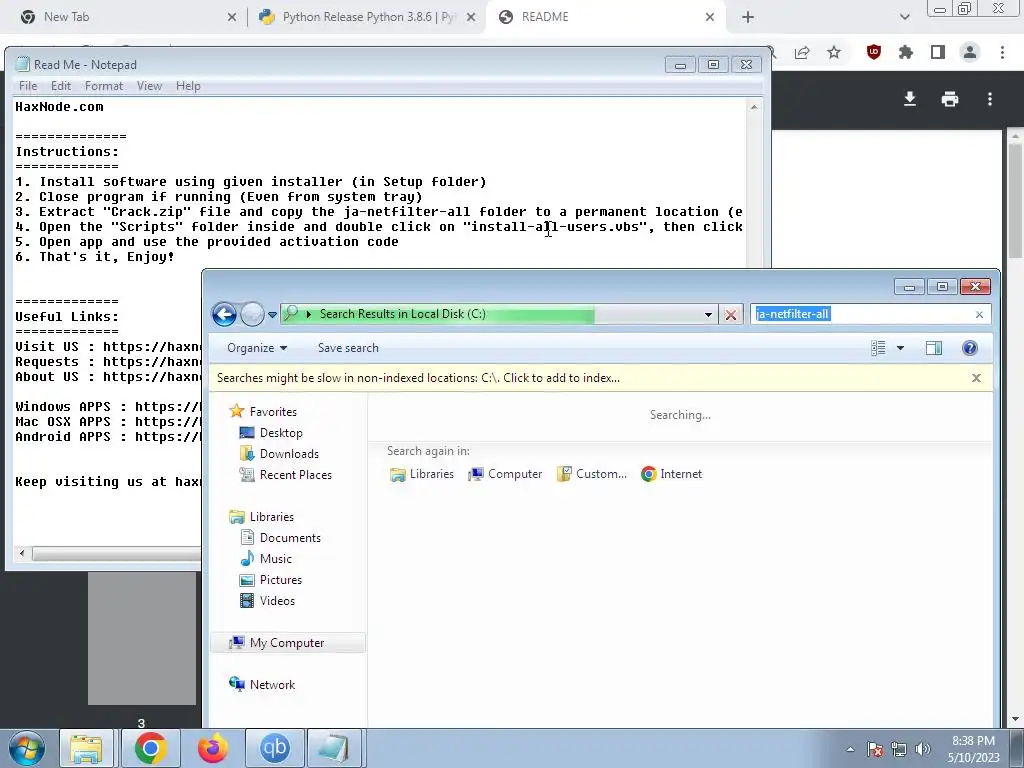Click the non-indexed locations info bar
The width and height of the screenshot is (1024, 768).
601,378
